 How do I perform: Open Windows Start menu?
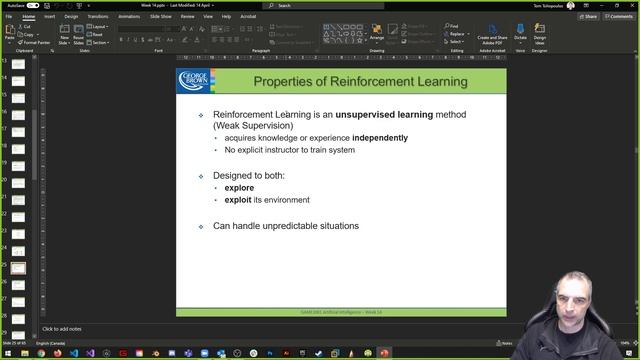tap(8, 353)
